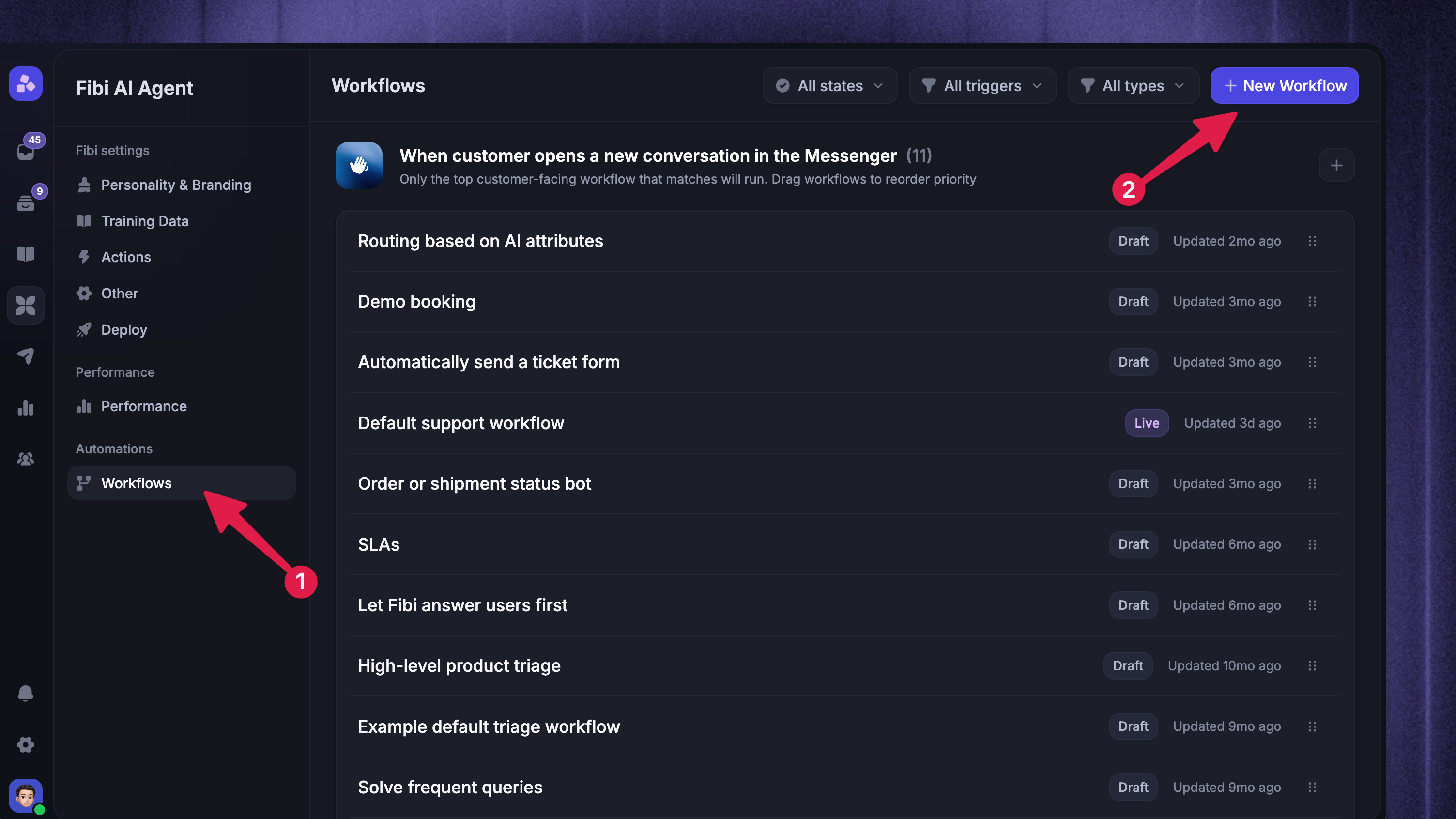Open Example default triage workflow
This screenshot has height=819, width=1456.
(844, 727)
